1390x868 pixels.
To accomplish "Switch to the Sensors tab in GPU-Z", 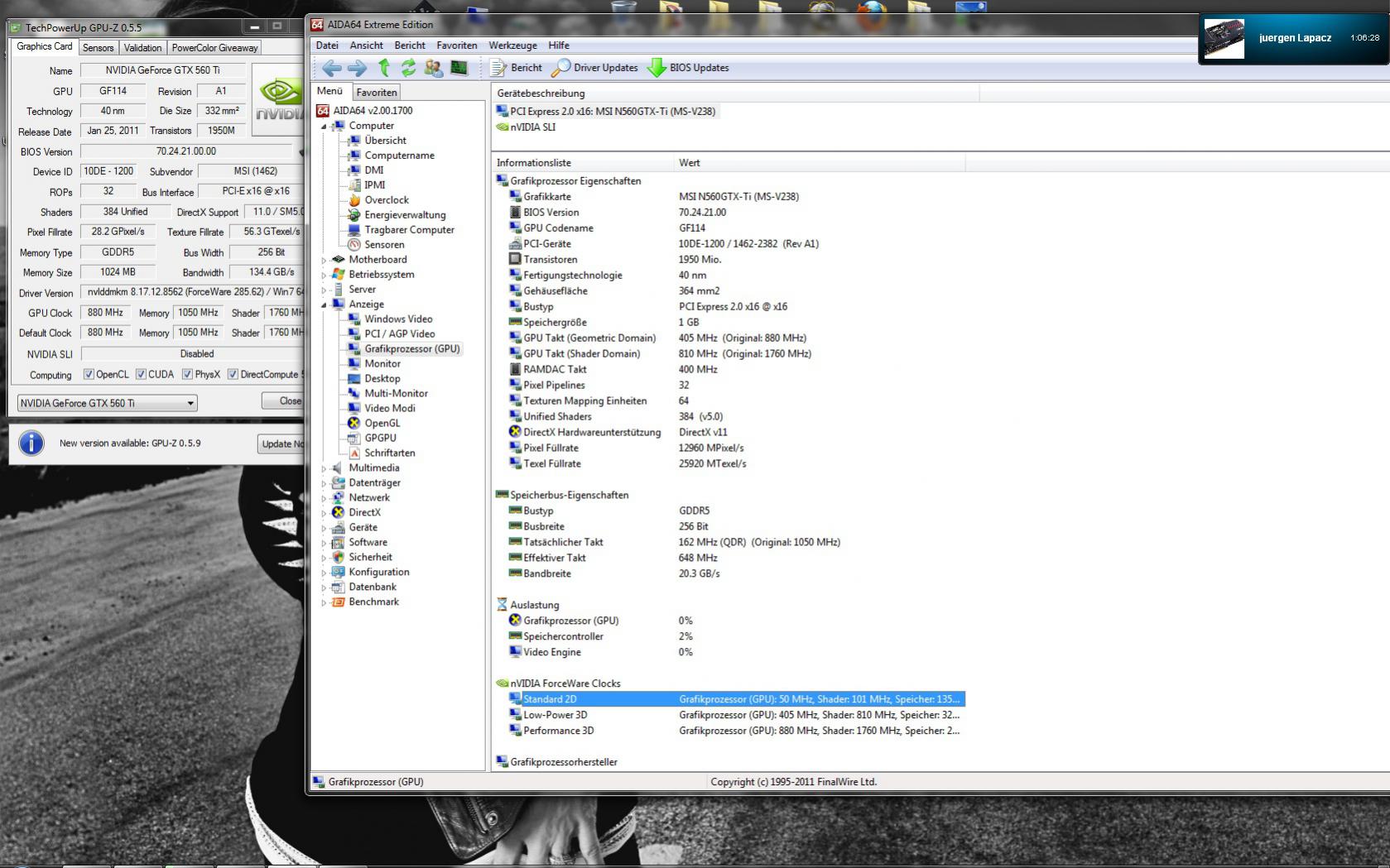I will 98,48.
